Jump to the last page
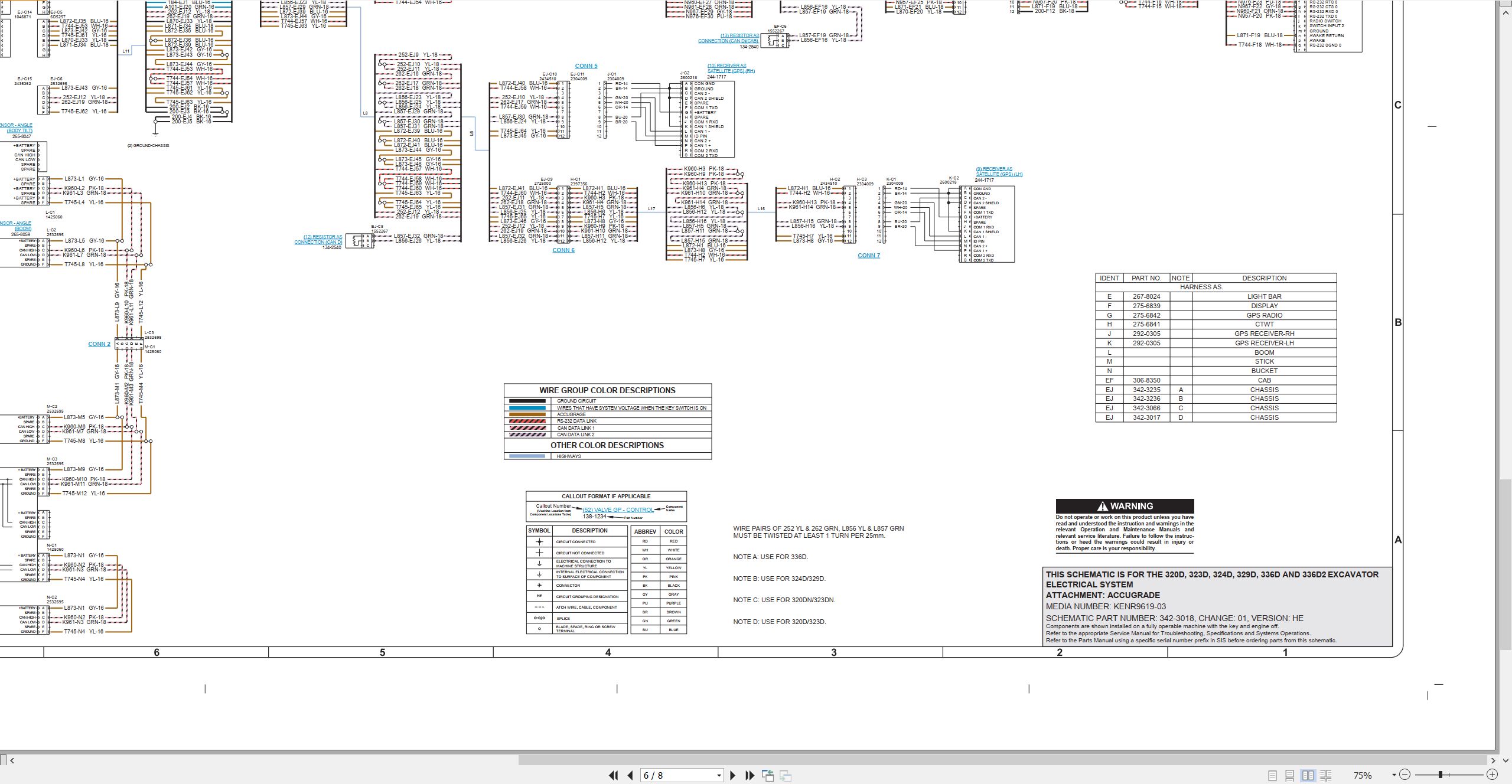1512x784 pixels. coord(750,775)
